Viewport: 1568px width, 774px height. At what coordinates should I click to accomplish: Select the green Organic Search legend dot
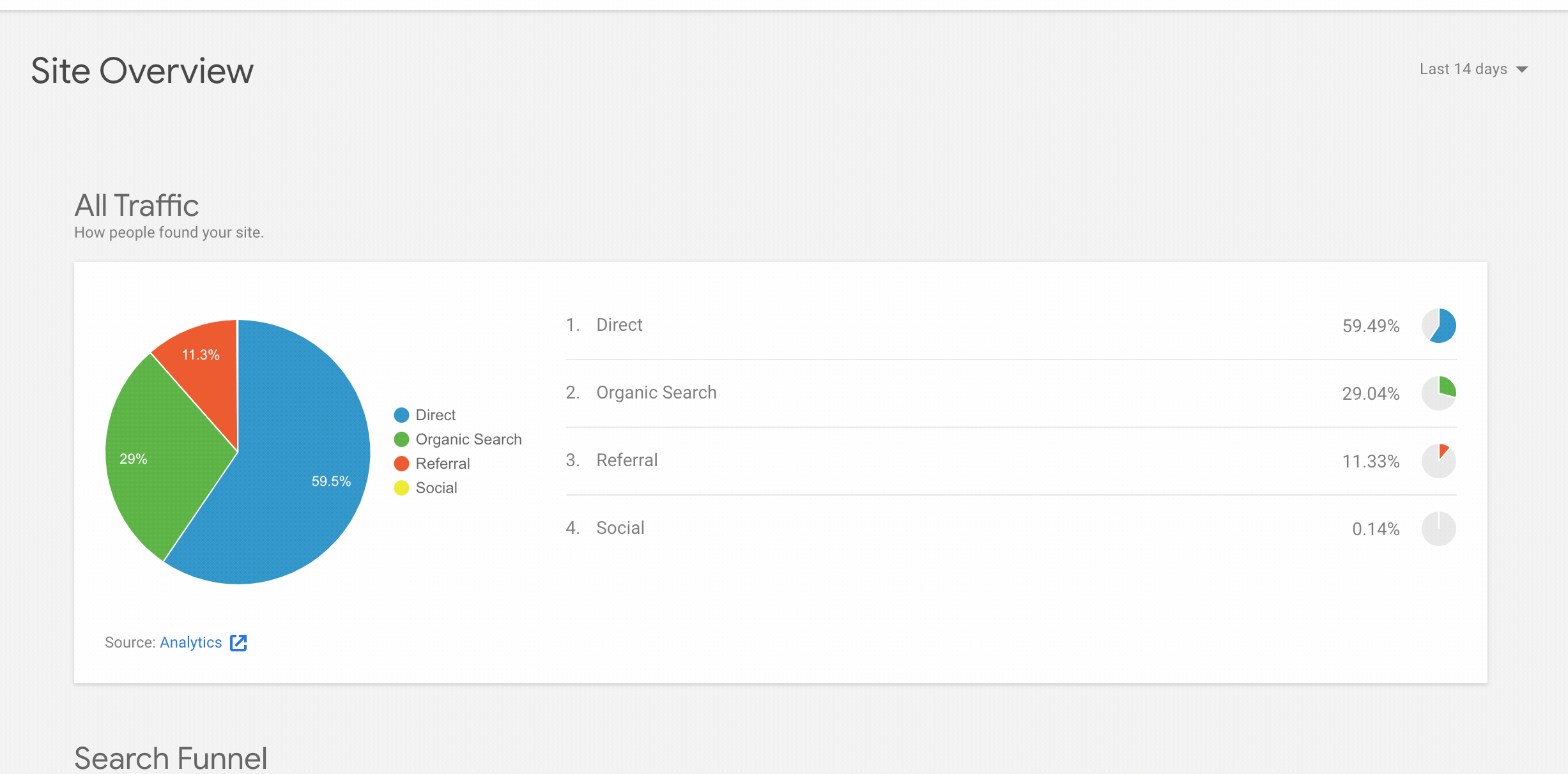(x=401, y=439)
